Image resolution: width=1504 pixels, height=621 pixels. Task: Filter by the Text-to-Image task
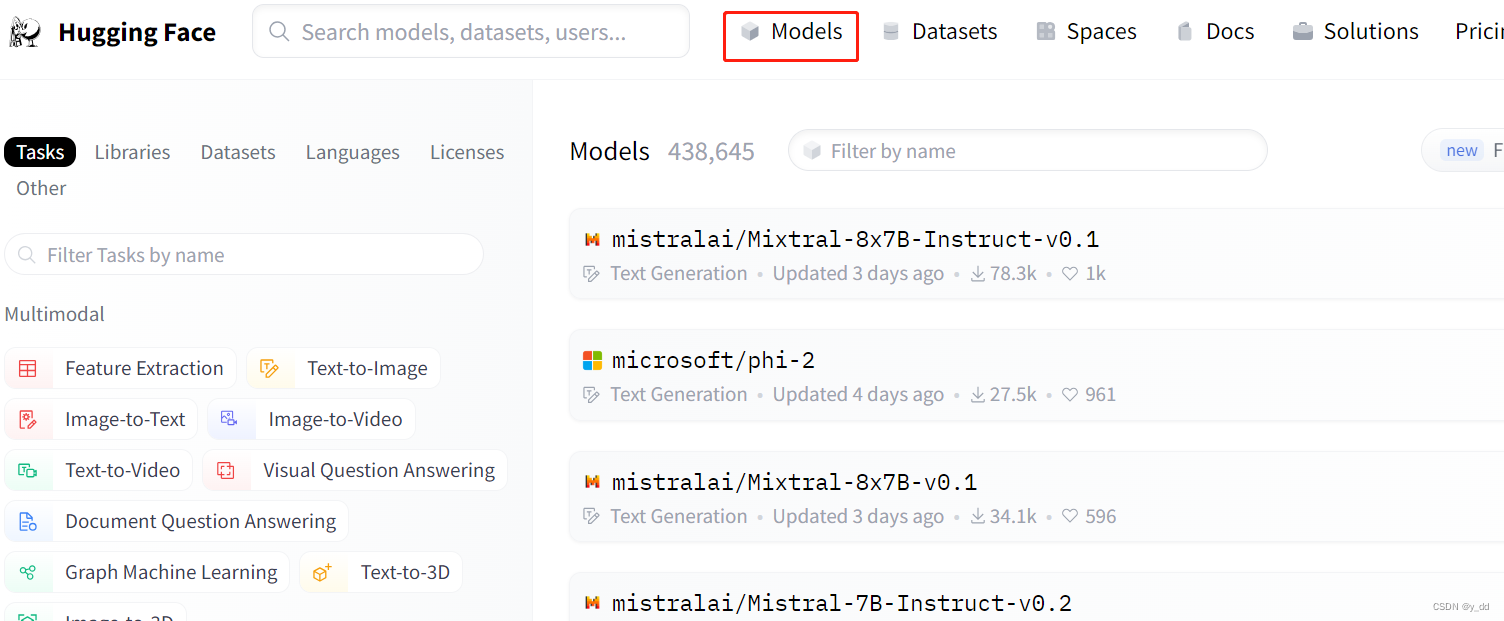[x=343, y=369]
